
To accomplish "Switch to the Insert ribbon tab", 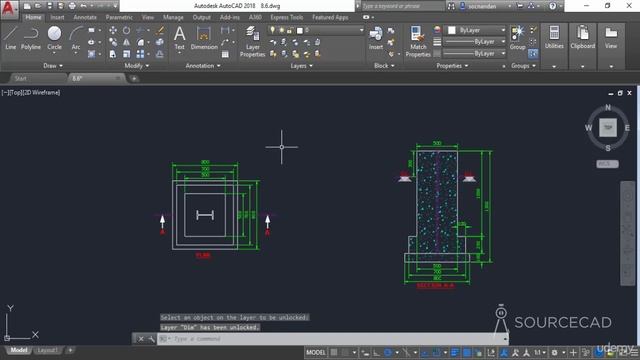I will click(57, 17).
